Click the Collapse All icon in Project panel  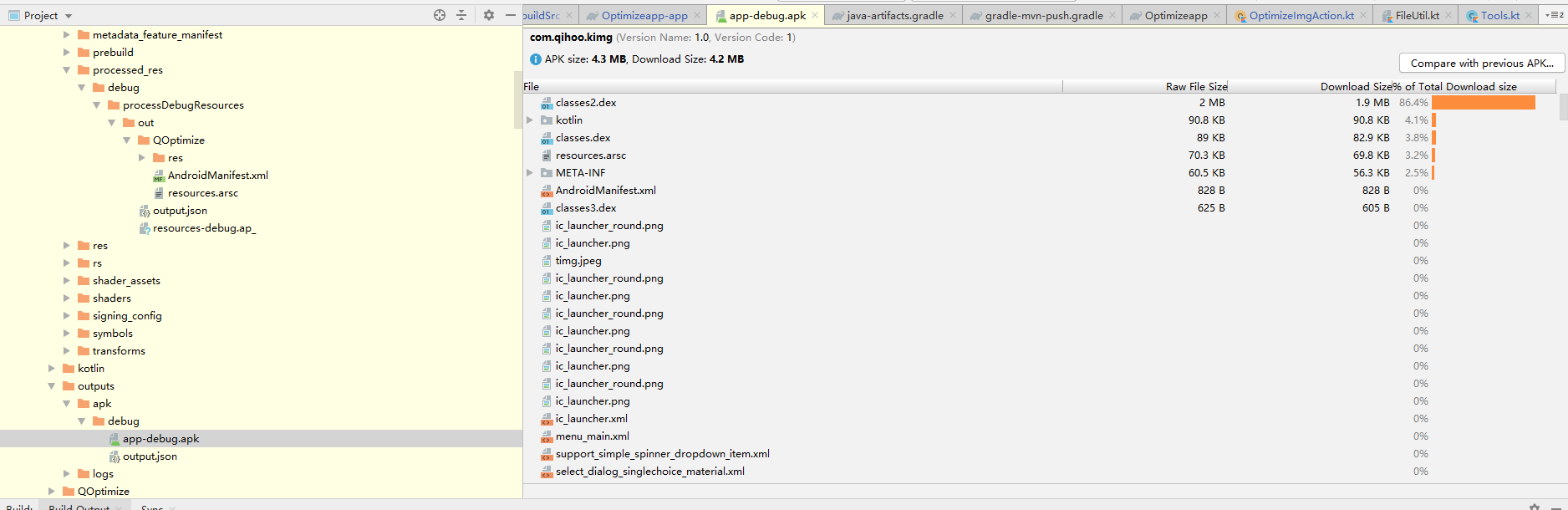(461, 15)
